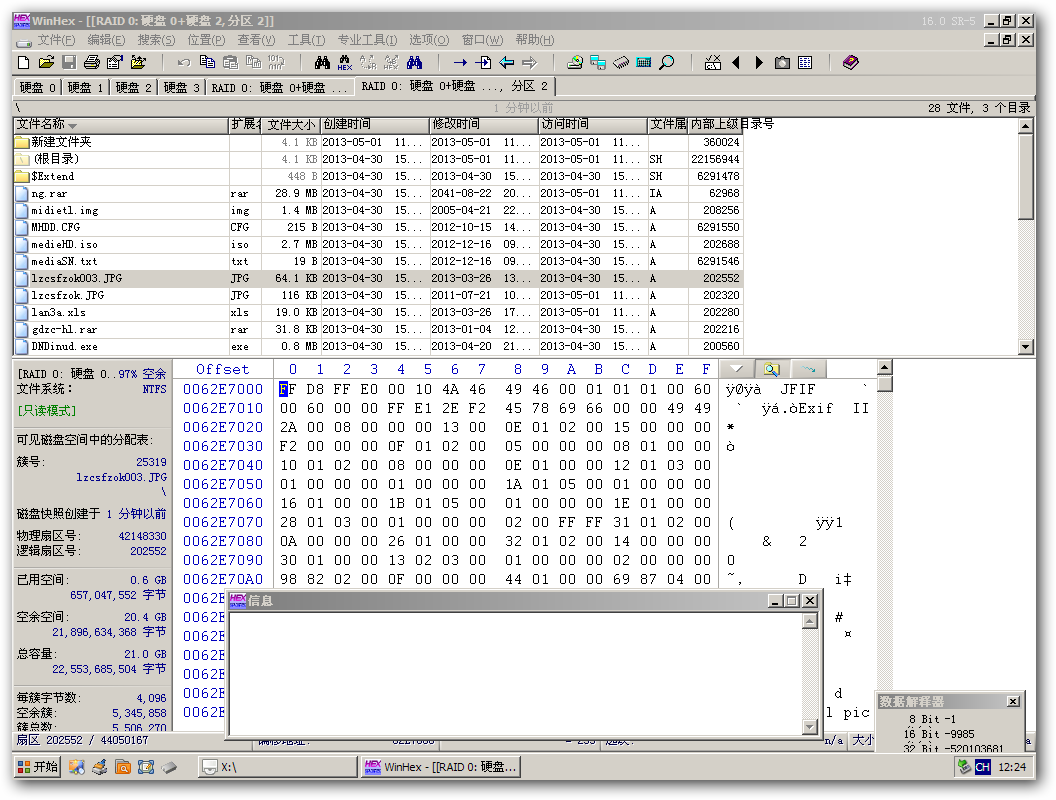1056x800 pixels.
Task: Open the 搜索(S) menu
Action: pos(156,40)
